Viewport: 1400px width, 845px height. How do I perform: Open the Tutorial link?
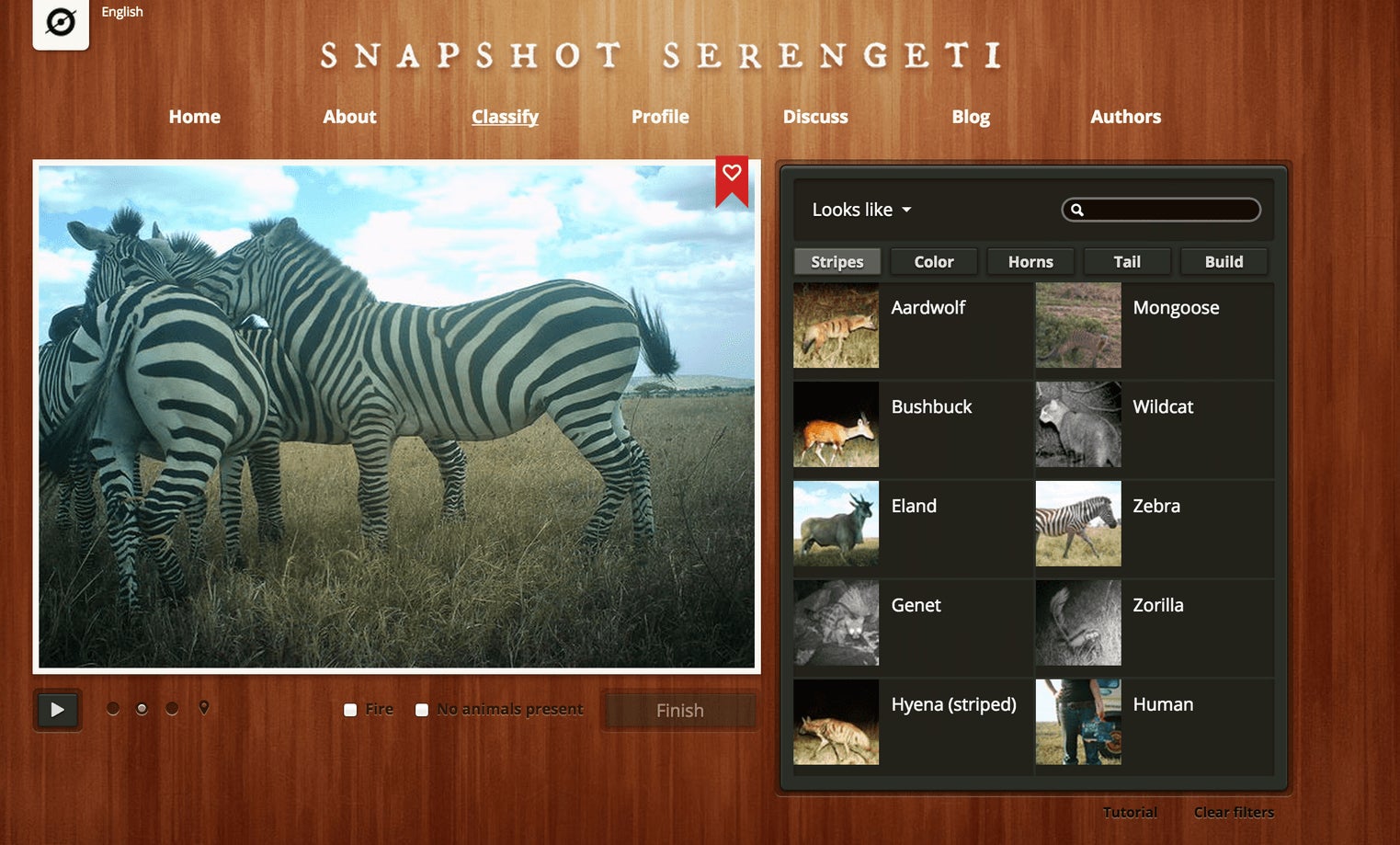pyautogui.click(x=1130, y=813)
